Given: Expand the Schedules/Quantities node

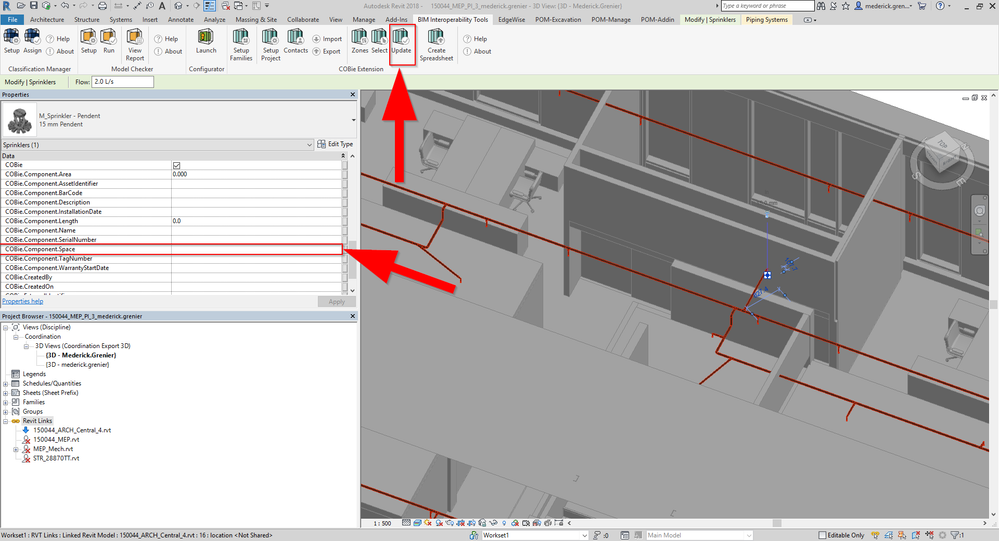Looking at the screenshot, I should 6,384.
